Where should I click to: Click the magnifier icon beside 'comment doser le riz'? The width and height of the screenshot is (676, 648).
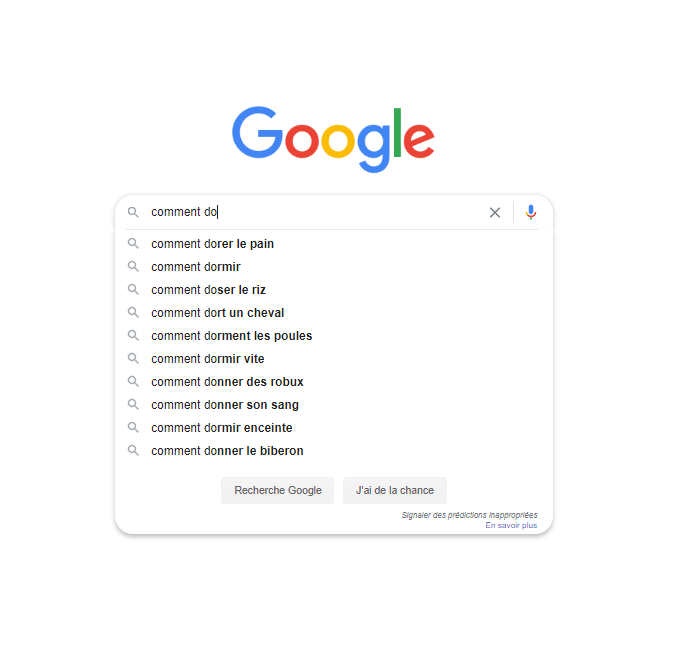[x=133, y=289]
